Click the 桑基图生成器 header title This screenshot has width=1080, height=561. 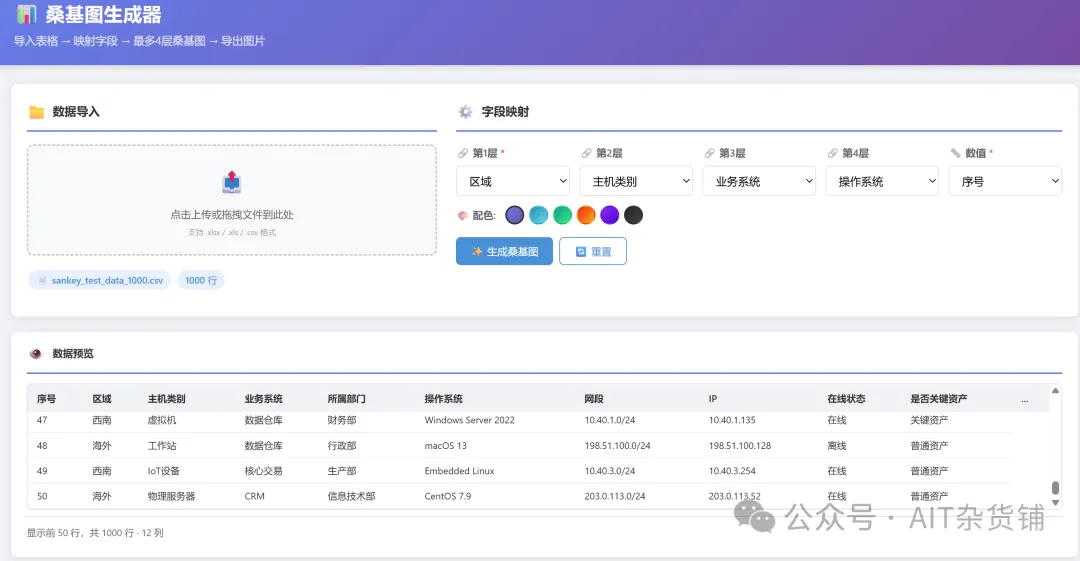[x=103, y=14]
